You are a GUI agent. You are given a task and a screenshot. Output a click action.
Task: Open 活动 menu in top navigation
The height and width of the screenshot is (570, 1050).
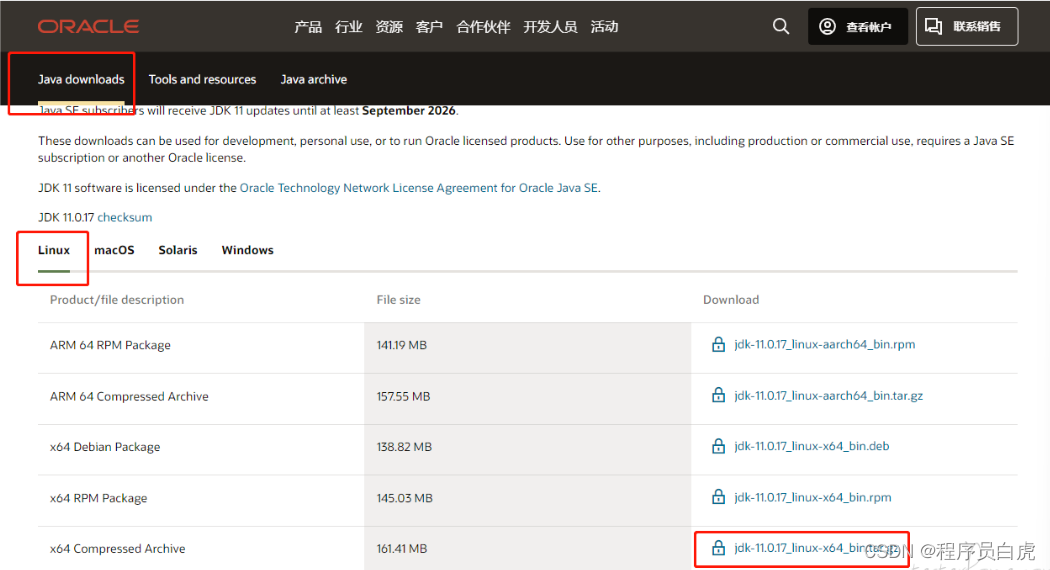click(x=604, y=27)
